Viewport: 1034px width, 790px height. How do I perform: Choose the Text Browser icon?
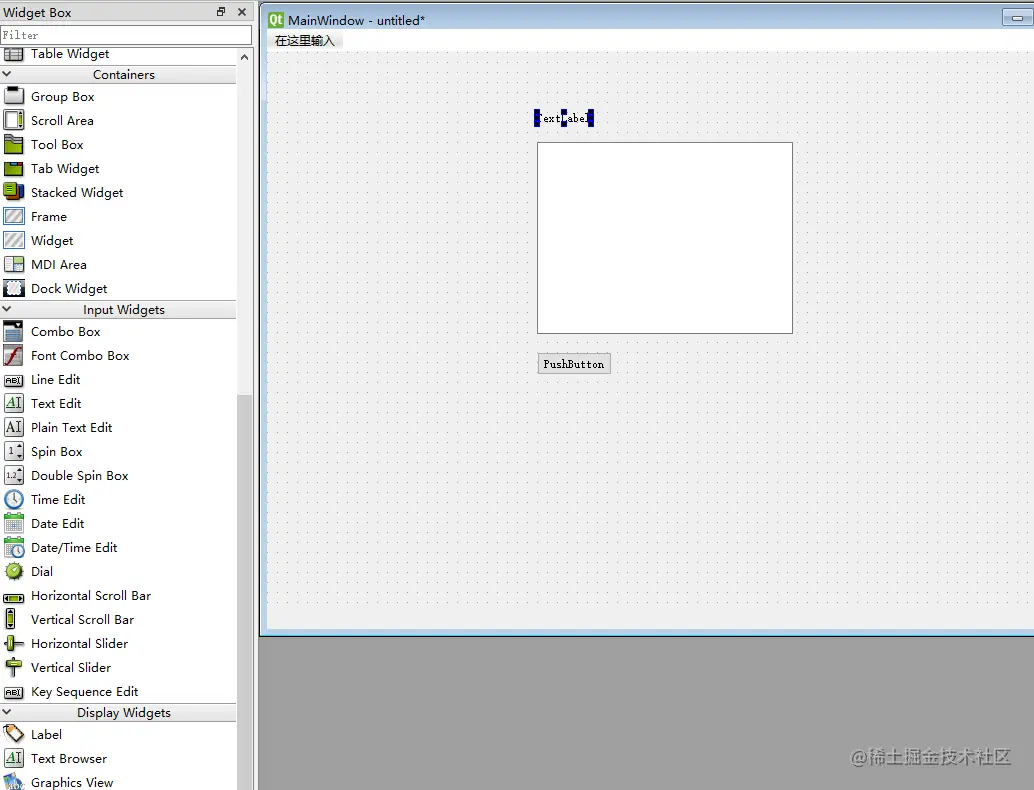(x=14, y=758)
